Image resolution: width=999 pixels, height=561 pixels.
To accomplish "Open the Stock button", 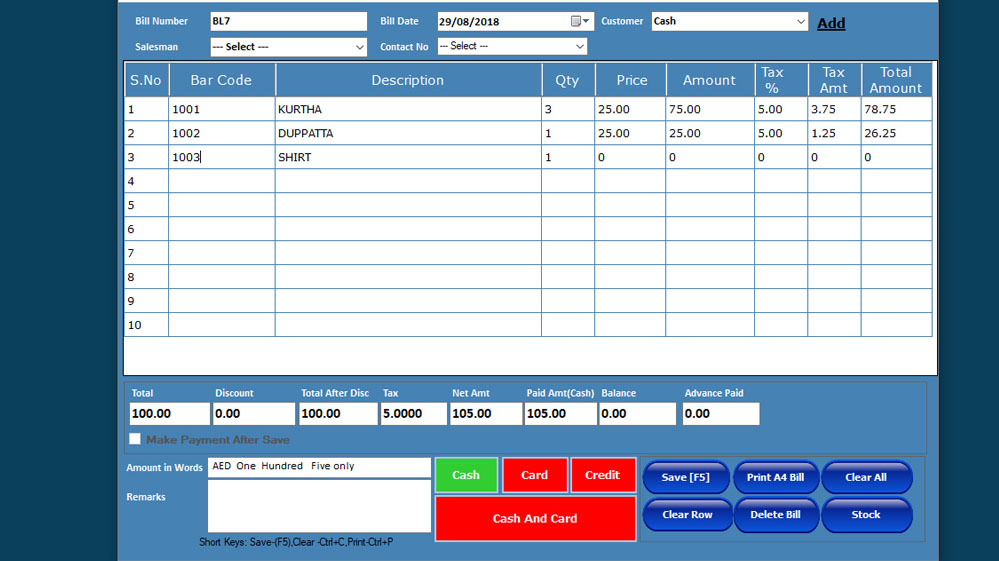I will click(x=865, y=515).
